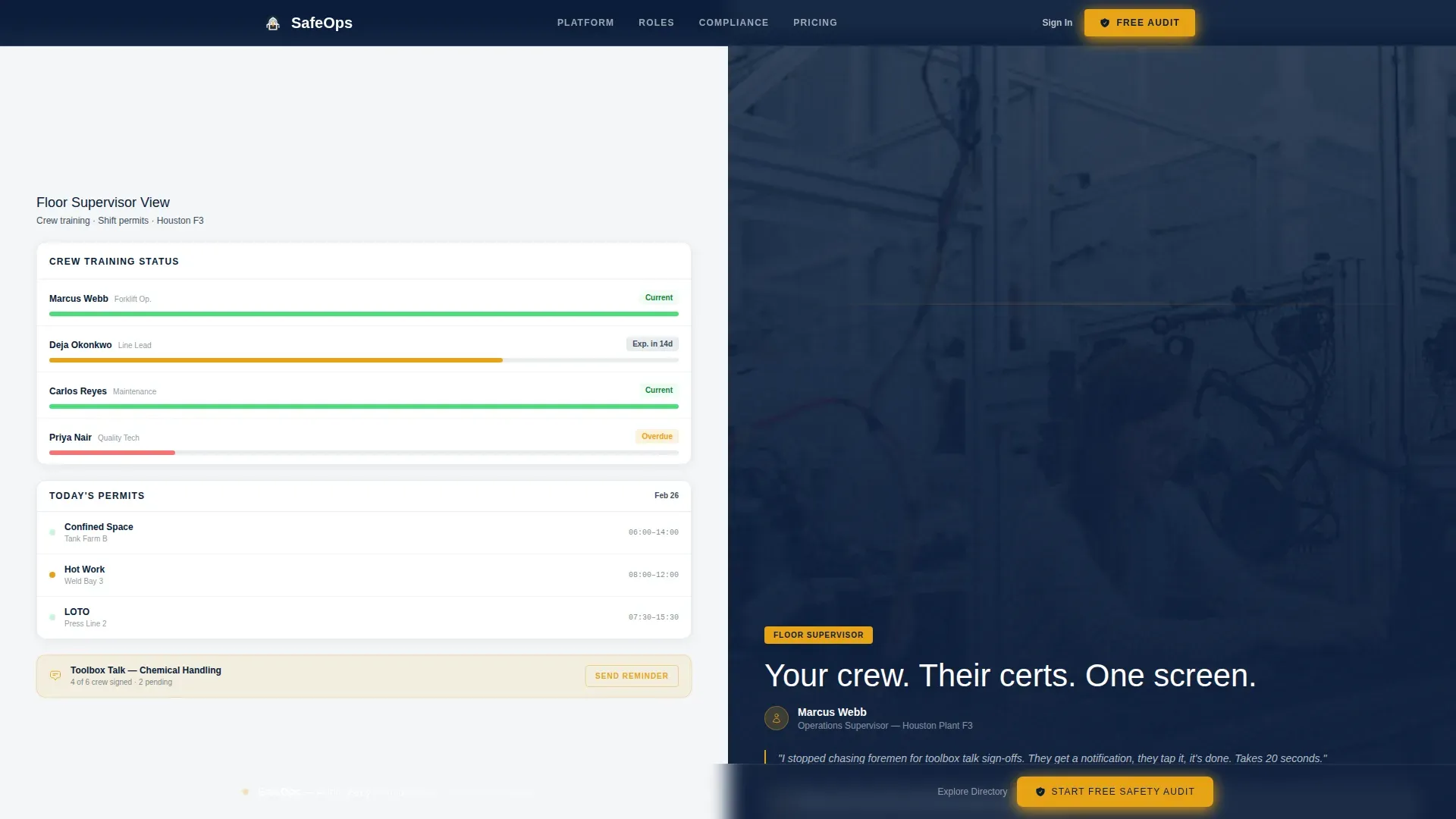The width and height of the screenshot is (1456, 819).
Task: Click the Marcus Webb testimonial name
Action: [x=832, y=712]
